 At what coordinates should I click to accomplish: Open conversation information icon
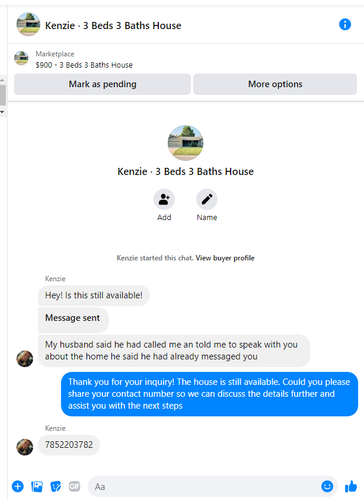pos(345,24)
